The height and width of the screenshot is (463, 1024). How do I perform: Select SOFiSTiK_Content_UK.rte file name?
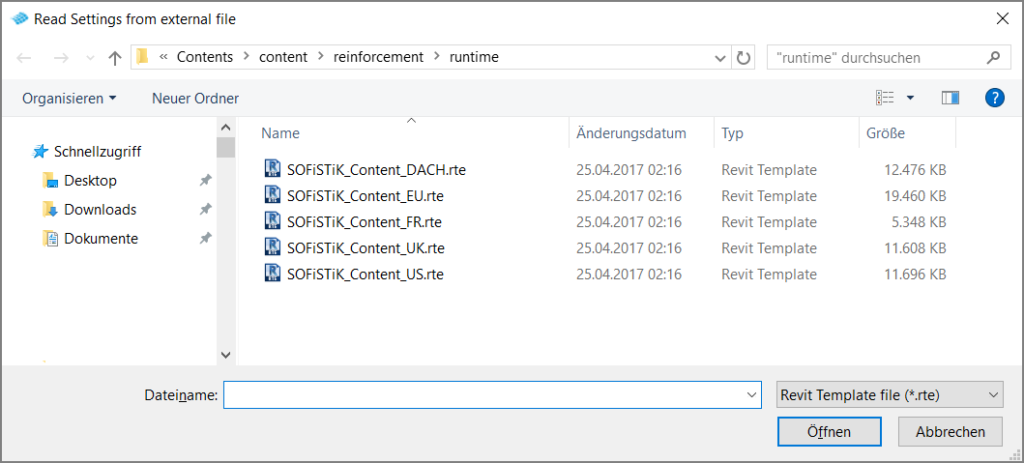coord(366,248)
